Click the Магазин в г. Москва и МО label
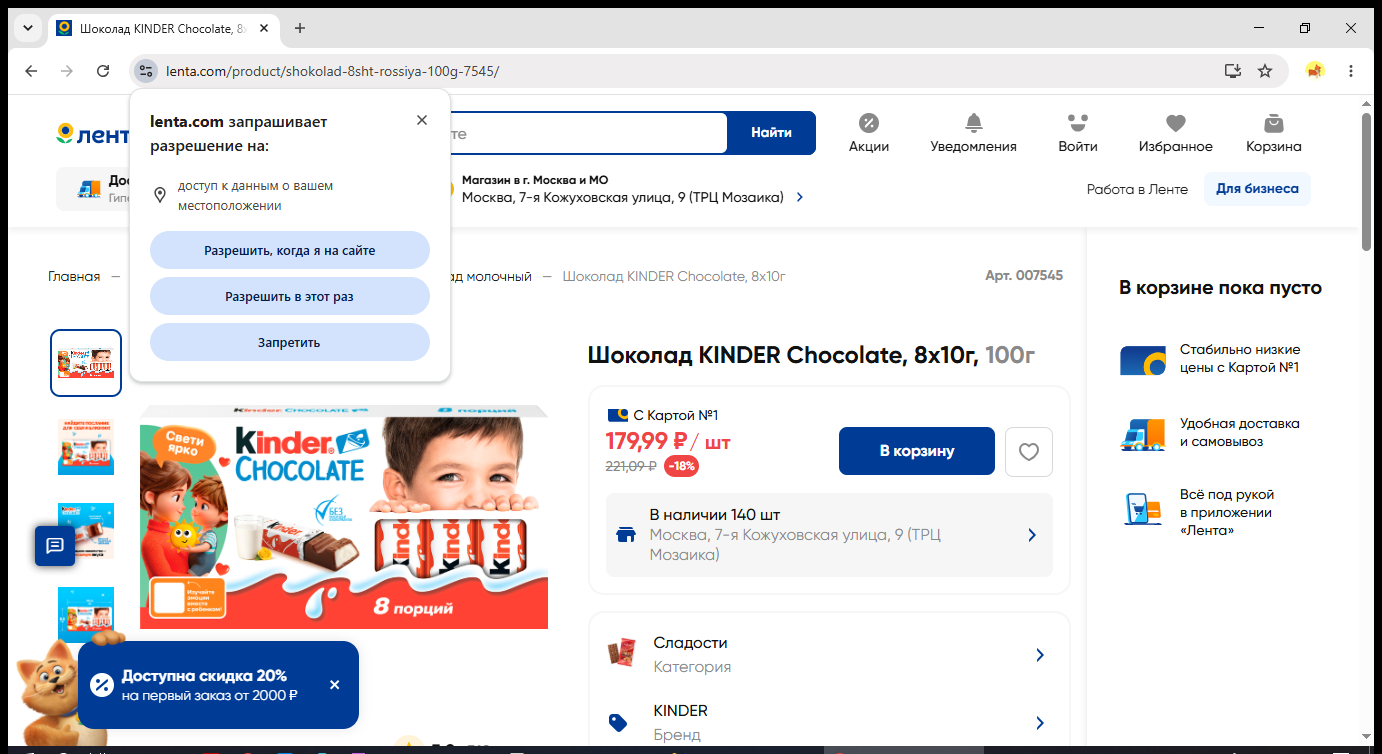The width and height of the screenshot is (1382, 754). 535,180
